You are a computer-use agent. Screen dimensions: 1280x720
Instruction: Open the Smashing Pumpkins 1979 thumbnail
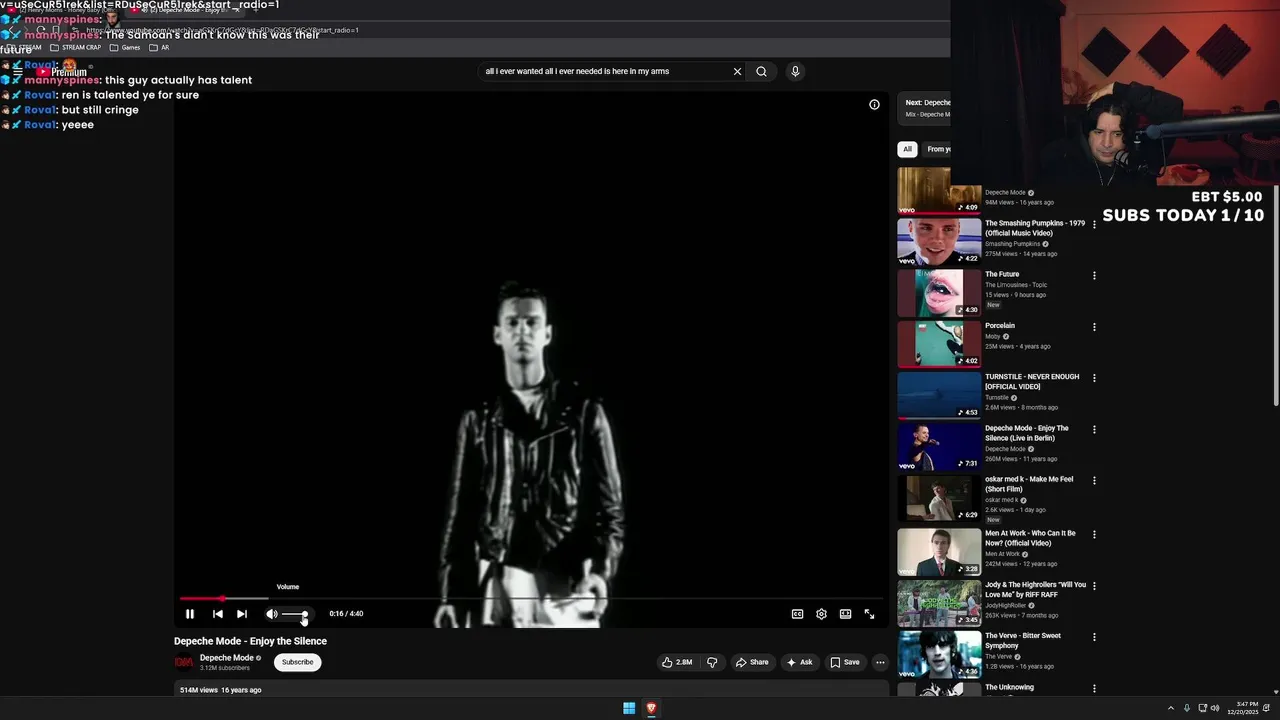pos(939,240)
